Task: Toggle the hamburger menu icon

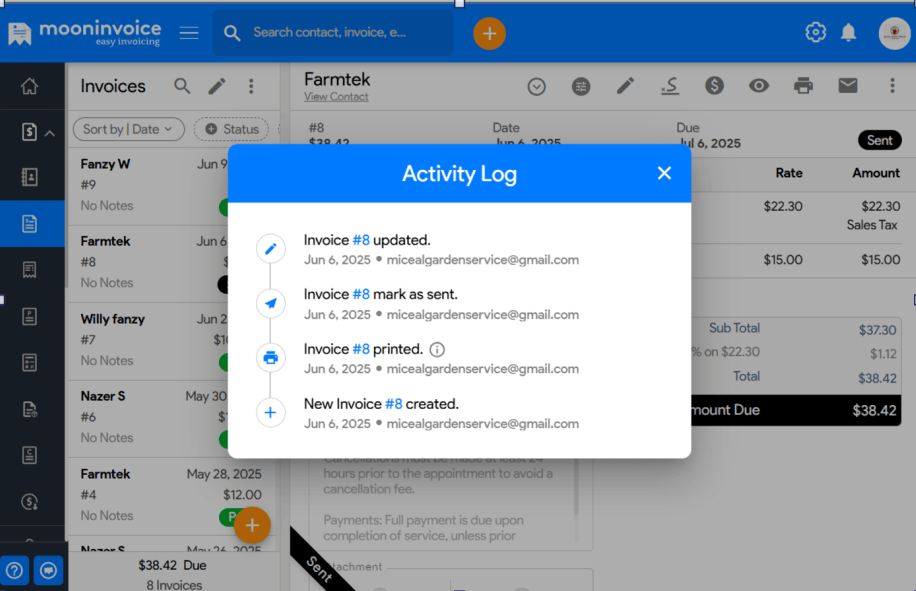Action: pyautogui.click(x=189, y=33)
